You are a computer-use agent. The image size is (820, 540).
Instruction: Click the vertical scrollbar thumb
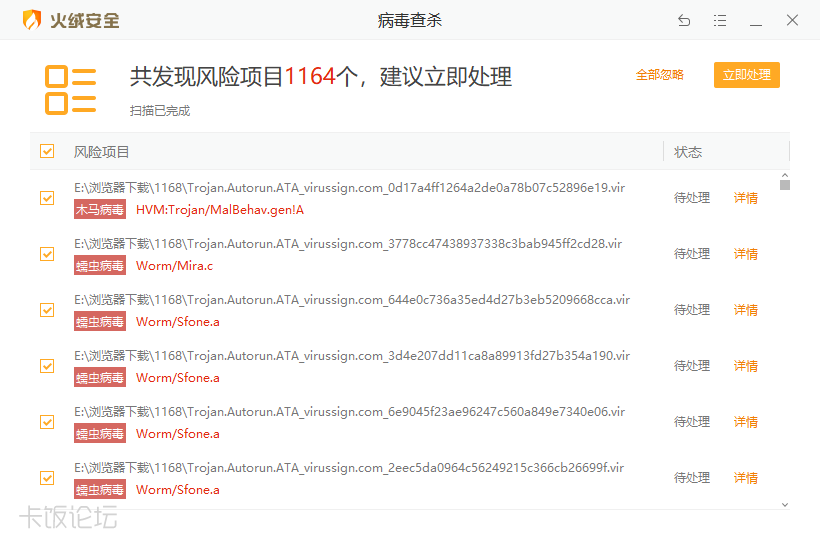(x=785, y=185)
